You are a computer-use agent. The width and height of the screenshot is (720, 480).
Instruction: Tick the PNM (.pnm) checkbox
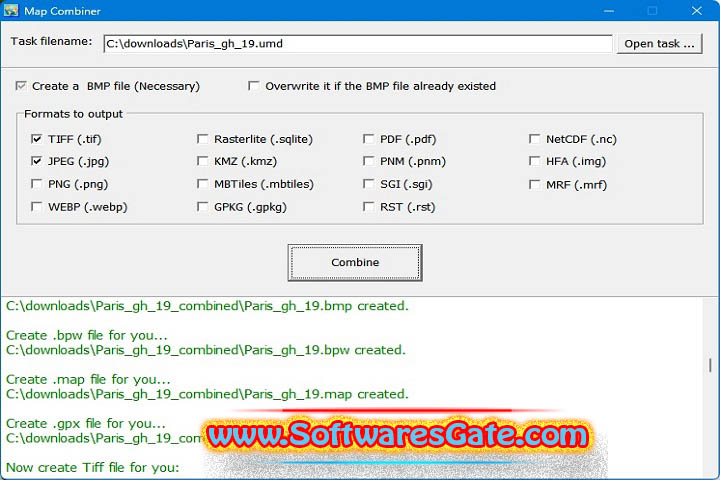368,161
